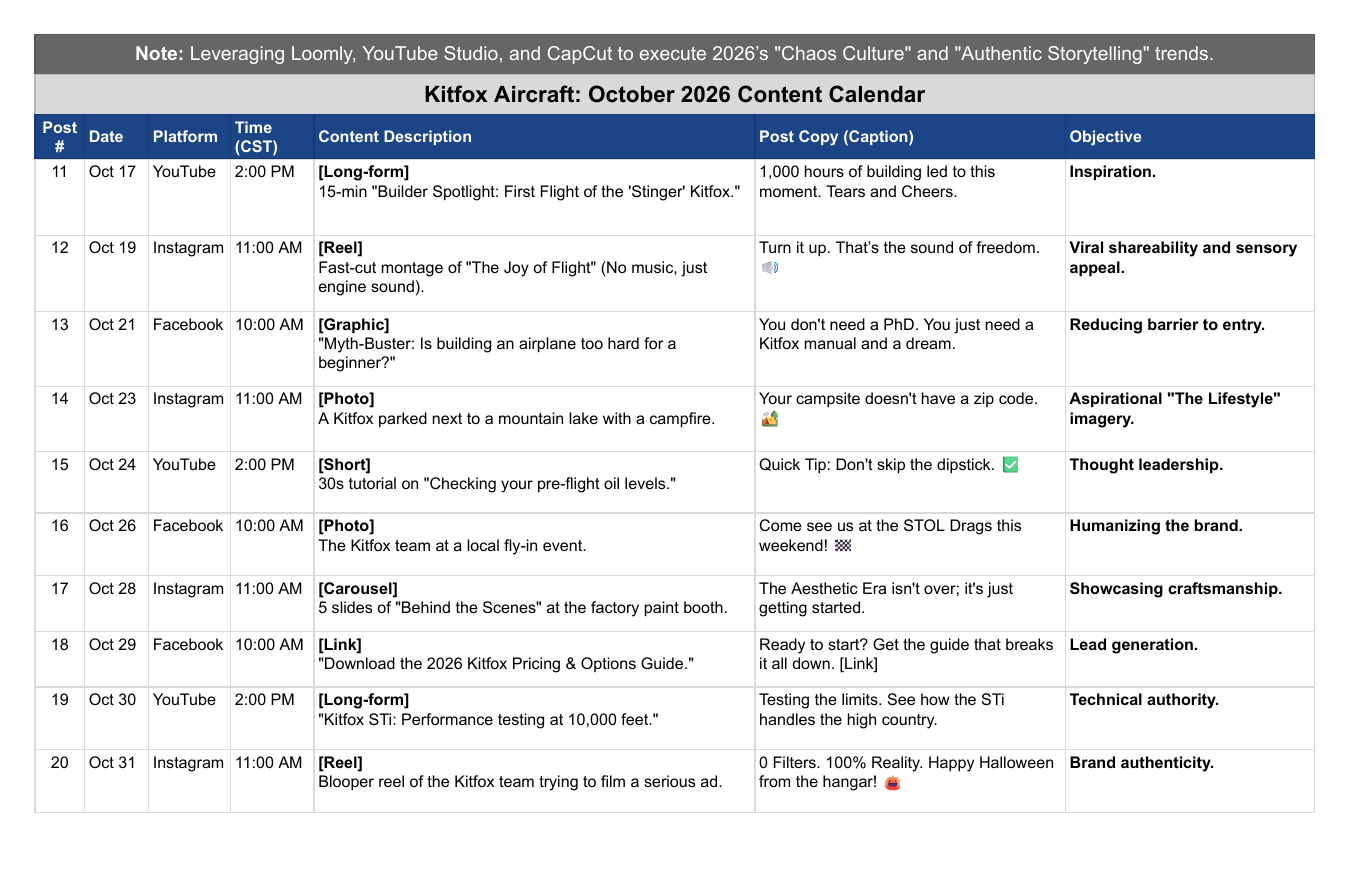Click the Note banner mentioning Loomly and CapCut
1350x870 pixels.
click(675, 54)
